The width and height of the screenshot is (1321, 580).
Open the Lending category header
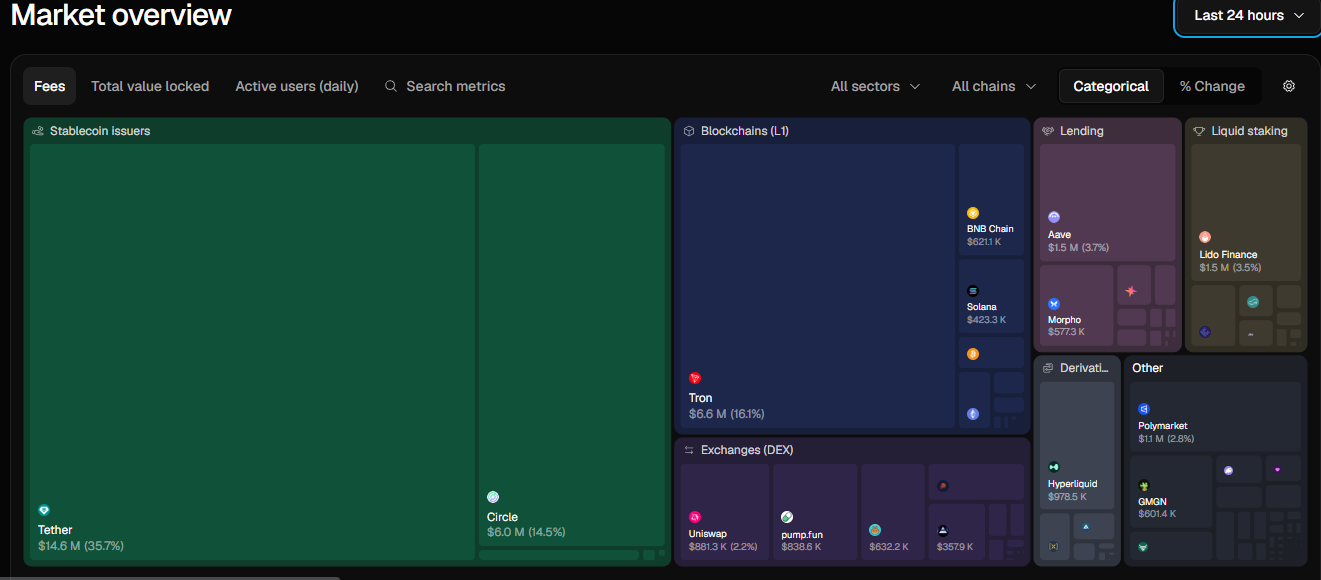(x=1082, y=131)
